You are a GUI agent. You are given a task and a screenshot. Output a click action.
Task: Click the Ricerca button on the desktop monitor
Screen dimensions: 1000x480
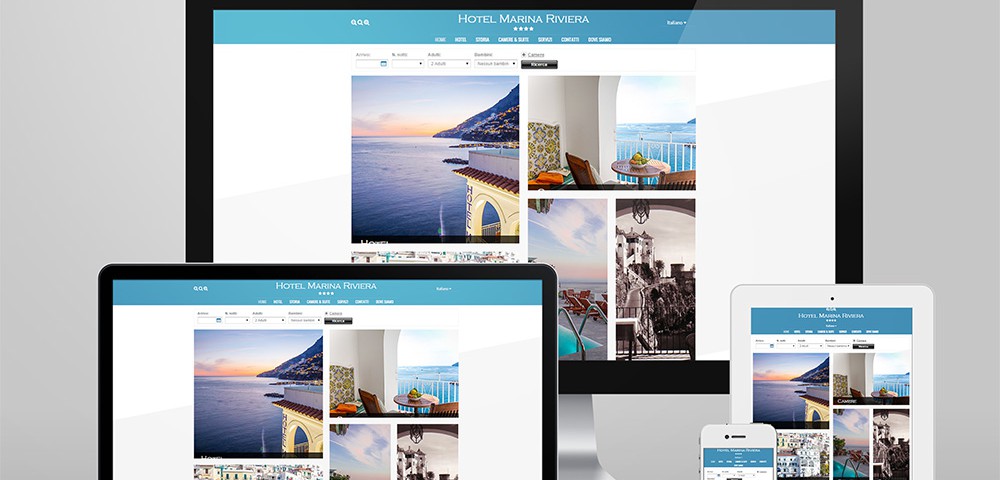click(539, 64)
